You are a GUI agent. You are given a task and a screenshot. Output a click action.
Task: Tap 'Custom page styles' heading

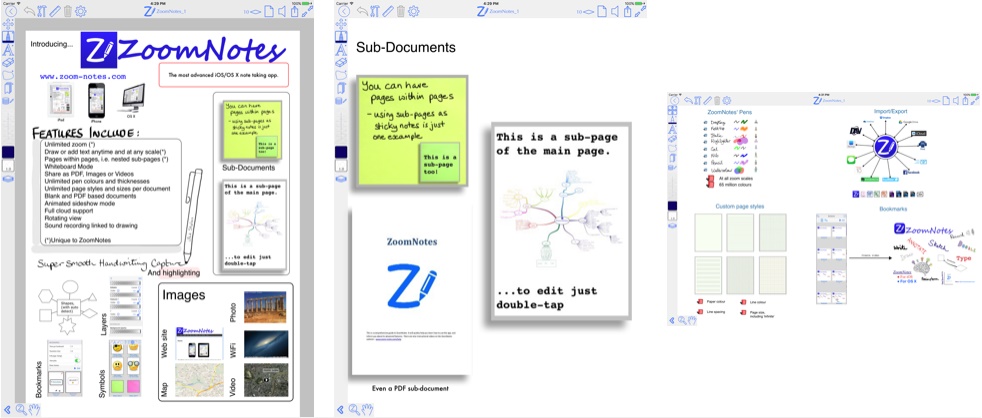740,206
